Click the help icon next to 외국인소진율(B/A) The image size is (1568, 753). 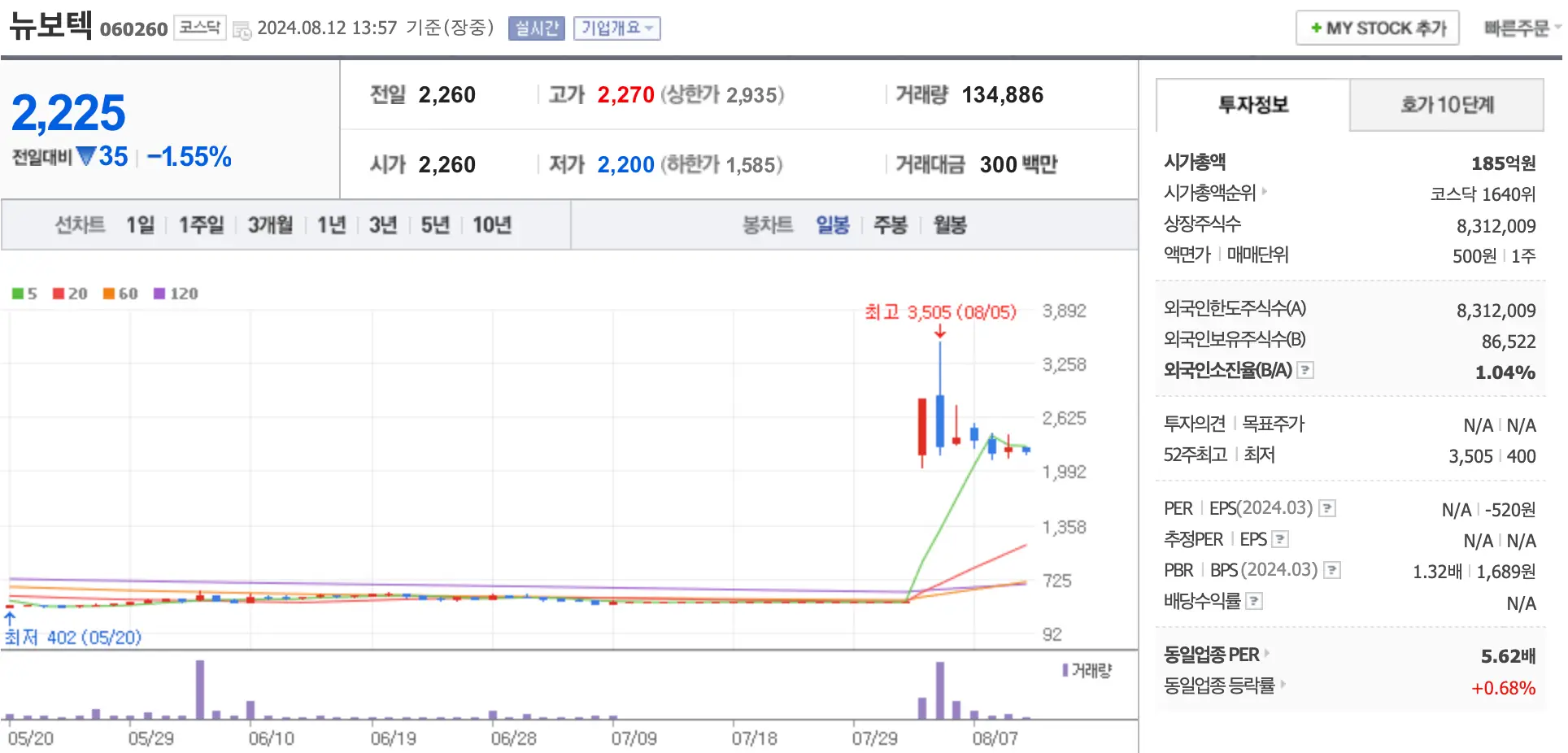click(x=1307, y=370)
